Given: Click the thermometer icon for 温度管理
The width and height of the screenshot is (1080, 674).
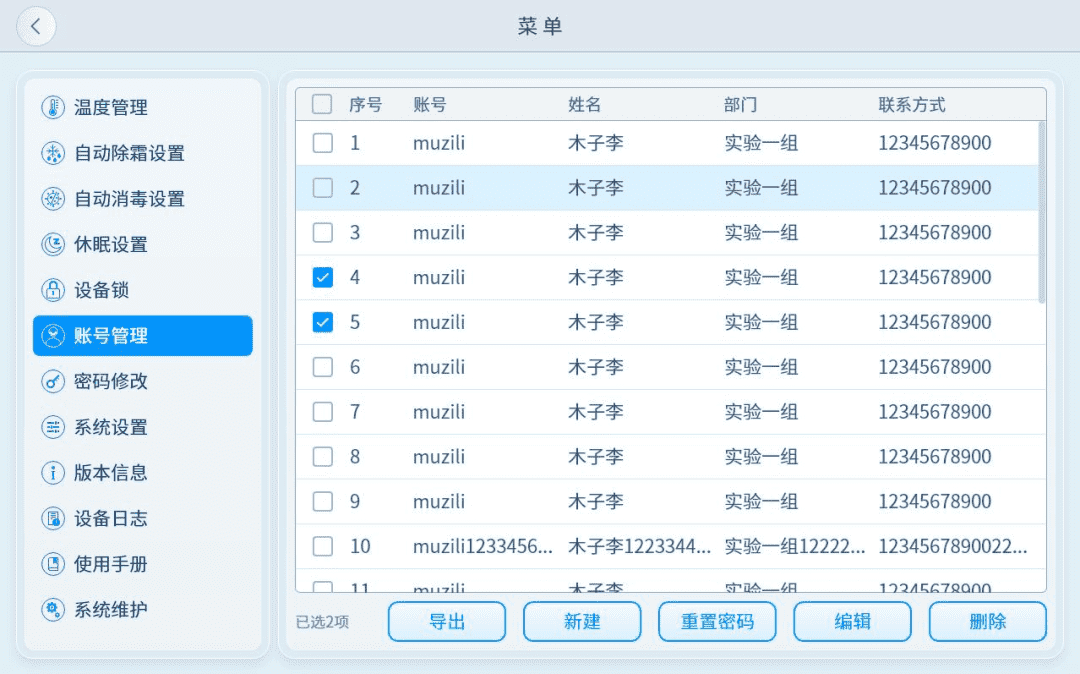Looking at the screenshot, I should [x=52, y=108].
